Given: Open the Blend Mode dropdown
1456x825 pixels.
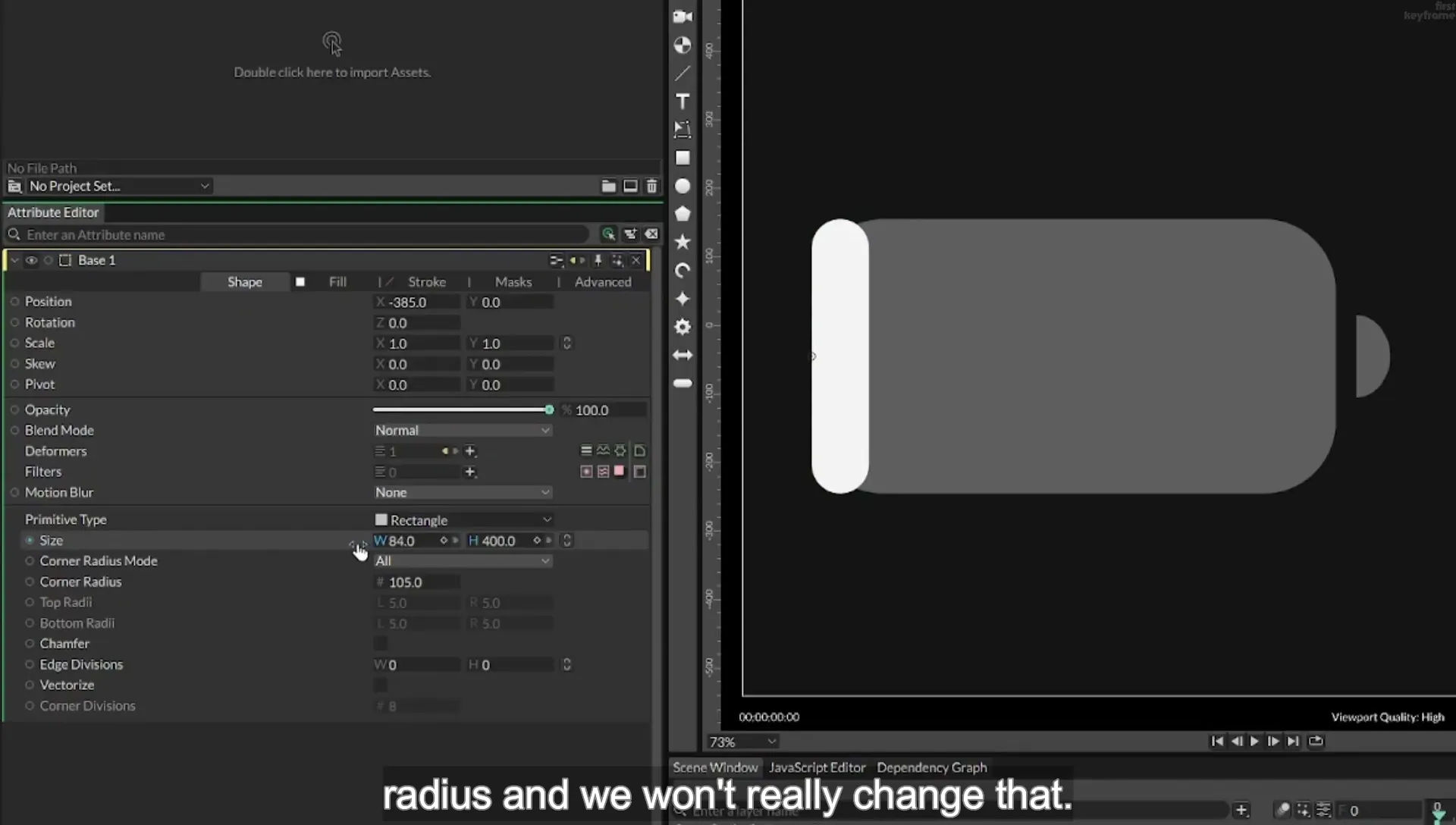Looking at the screenshot, I should tap(463, 431).
